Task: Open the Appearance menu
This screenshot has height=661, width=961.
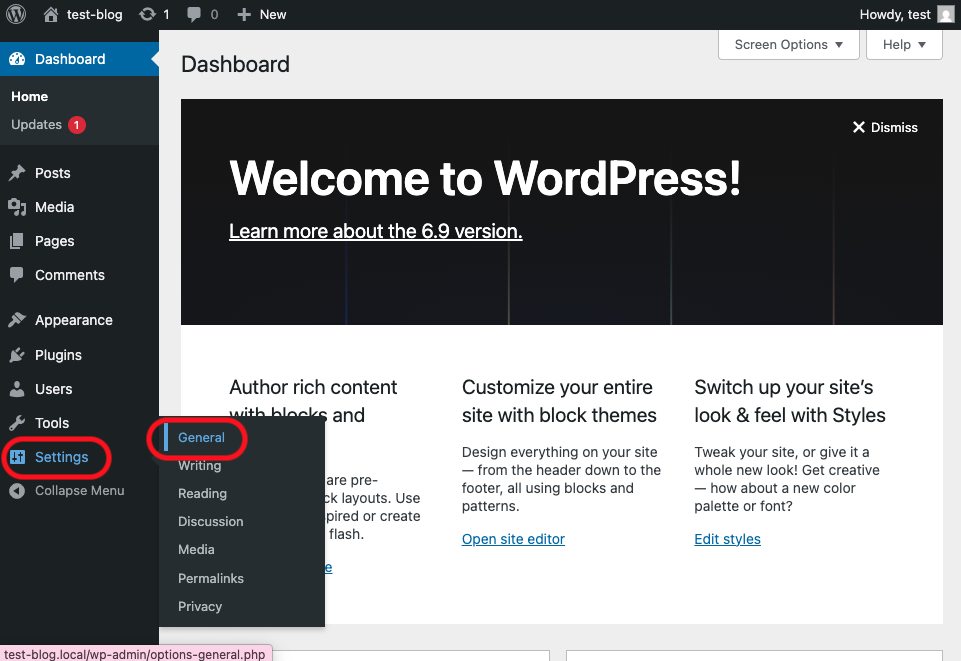Action: (x=73, y=320)
